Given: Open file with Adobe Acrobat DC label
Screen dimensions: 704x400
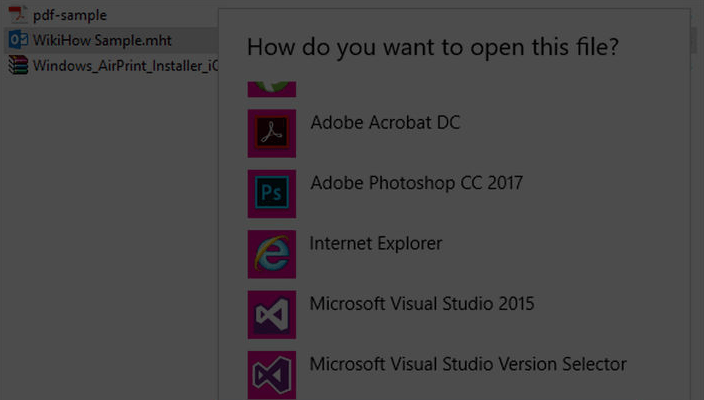Looking at the screenshot, I should 385,123.
